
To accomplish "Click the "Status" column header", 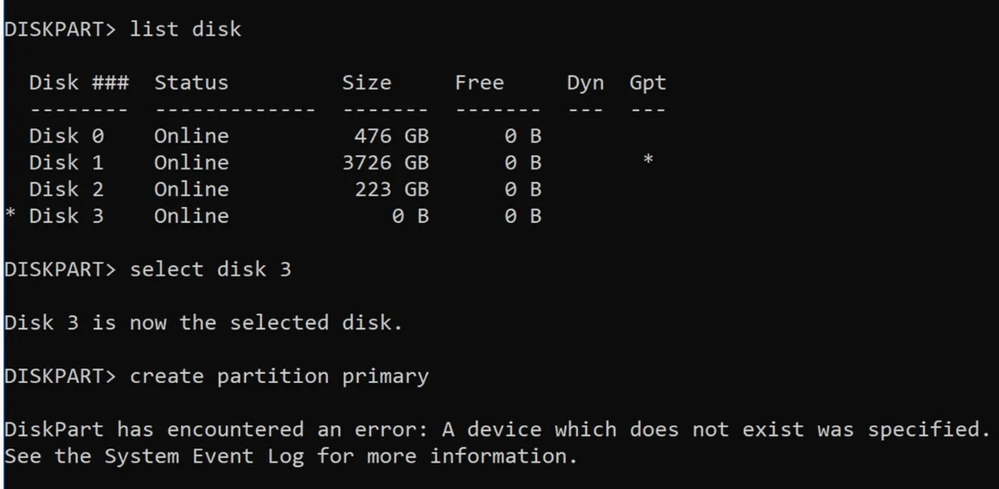I will click(191, 83).
